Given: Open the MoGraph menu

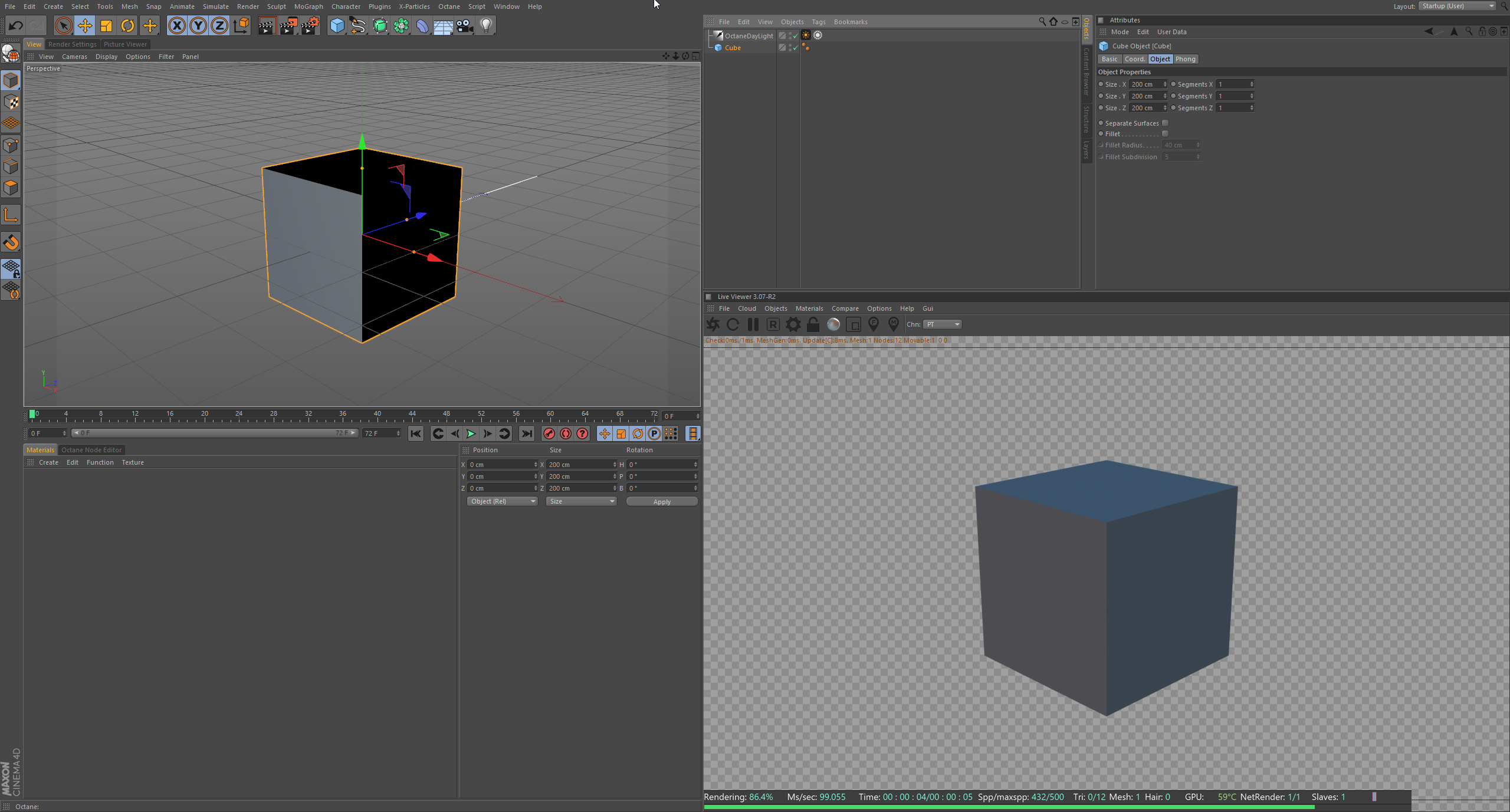Looking at the screenshot, I should [308, 6].
